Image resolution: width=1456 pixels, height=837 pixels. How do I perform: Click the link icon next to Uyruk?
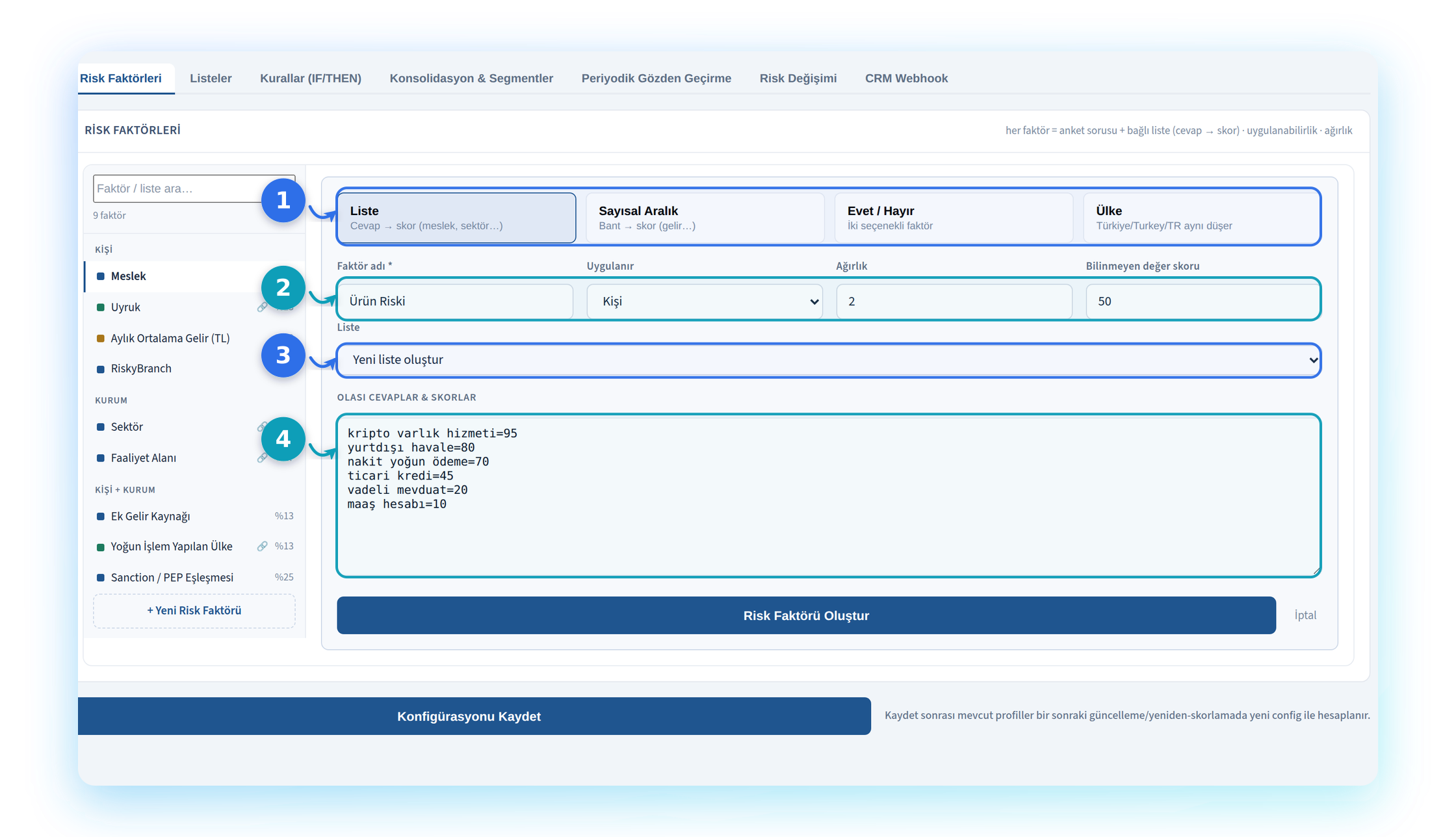tap(261, 307)
